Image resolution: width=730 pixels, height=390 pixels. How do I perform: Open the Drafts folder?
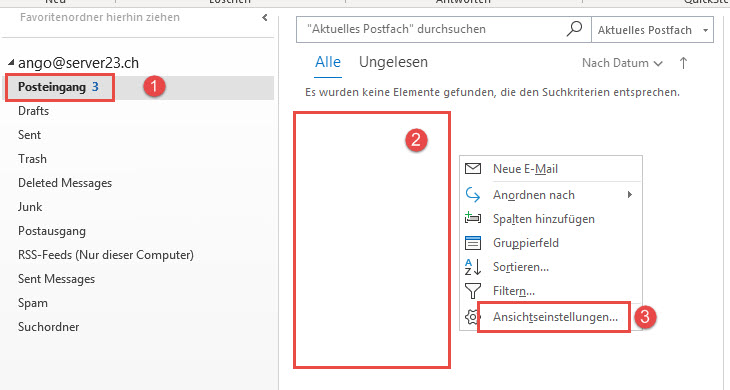pos(33,111)
